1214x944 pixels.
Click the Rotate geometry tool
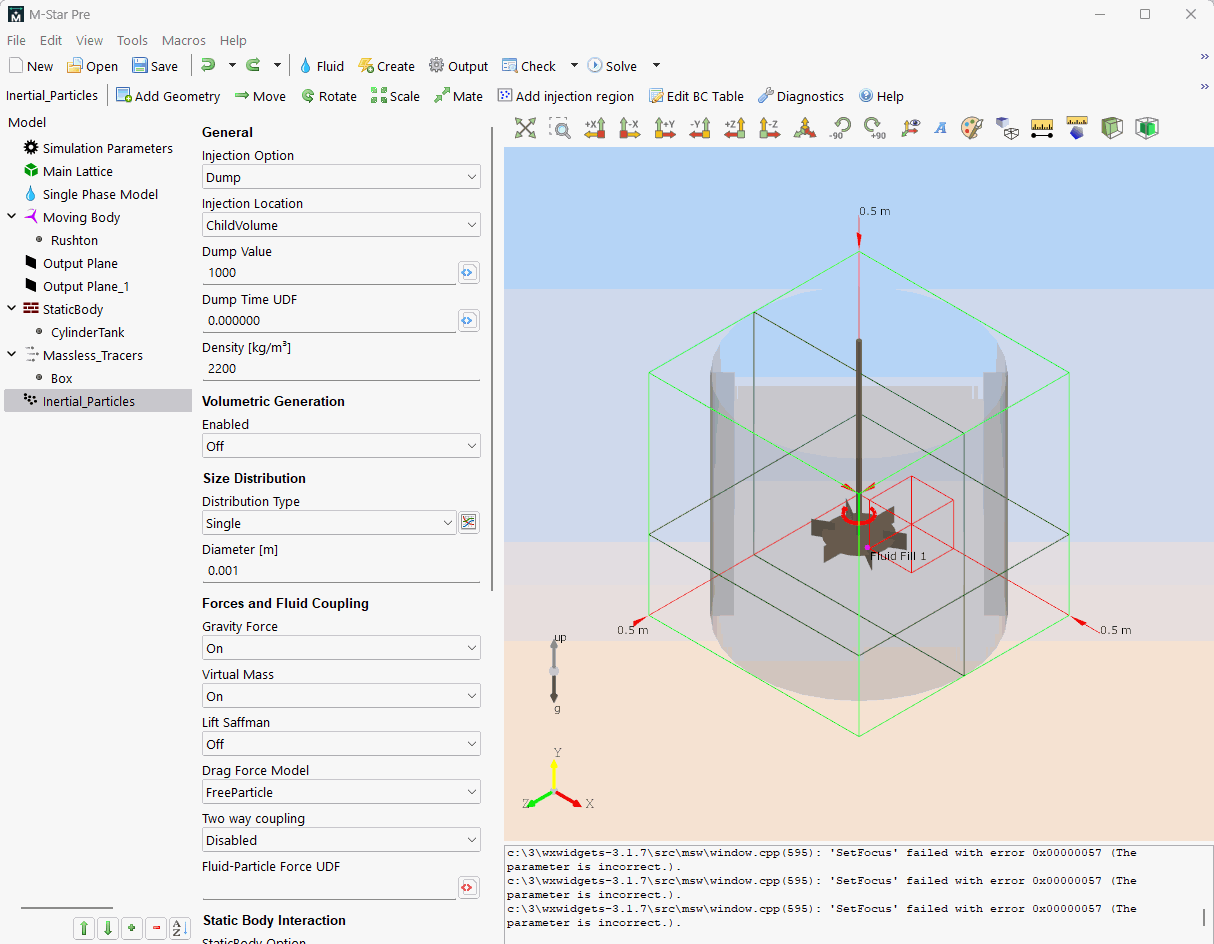coord(328,96)
